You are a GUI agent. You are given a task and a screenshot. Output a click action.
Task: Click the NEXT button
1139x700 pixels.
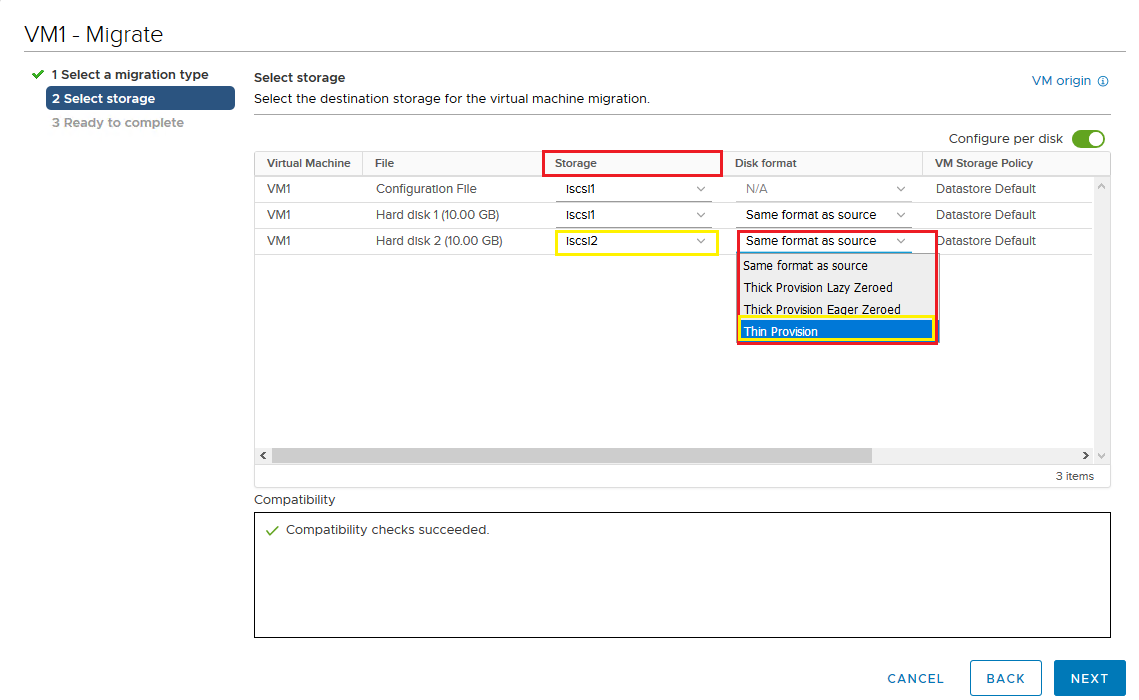coord(1089,678)
